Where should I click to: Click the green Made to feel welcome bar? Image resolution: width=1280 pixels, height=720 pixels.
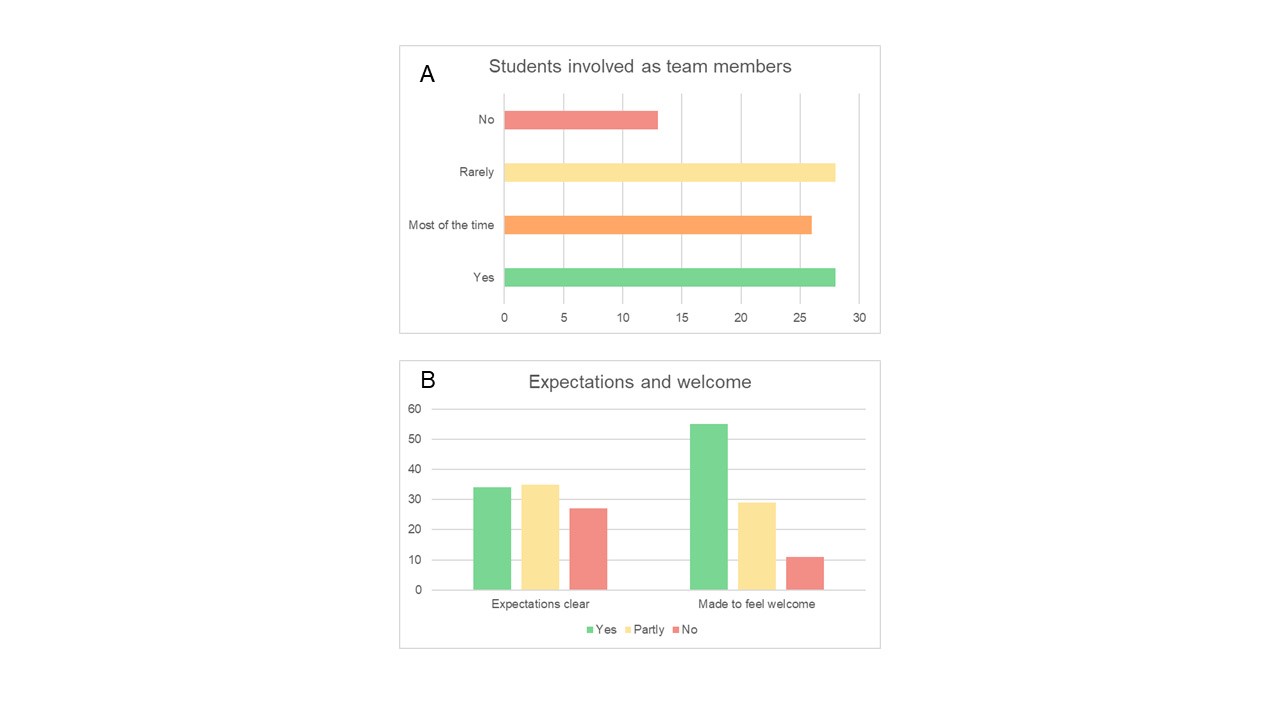pos(709,507)
